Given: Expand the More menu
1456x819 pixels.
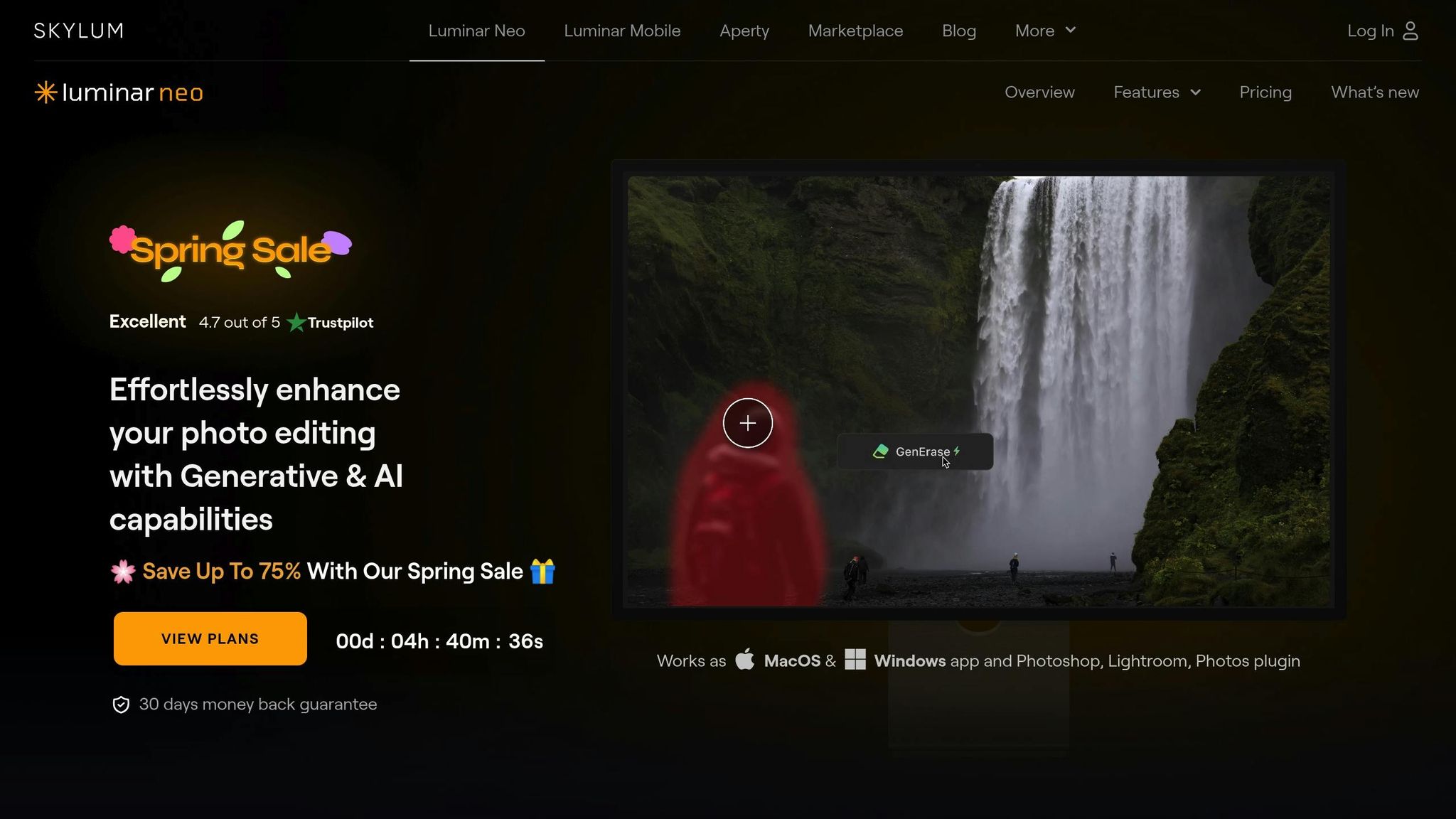Looking at the screenshot, I should coord(1045,31).
